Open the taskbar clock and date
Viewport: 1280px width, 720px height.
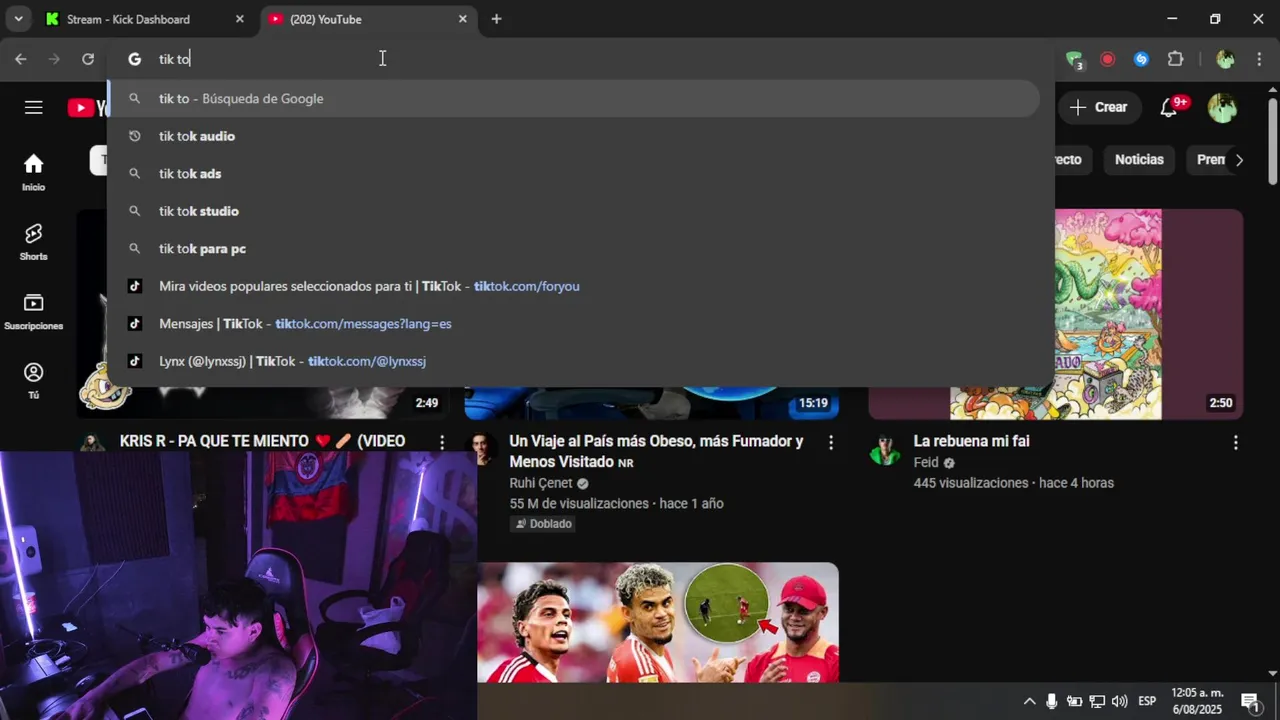[1197, 701]
